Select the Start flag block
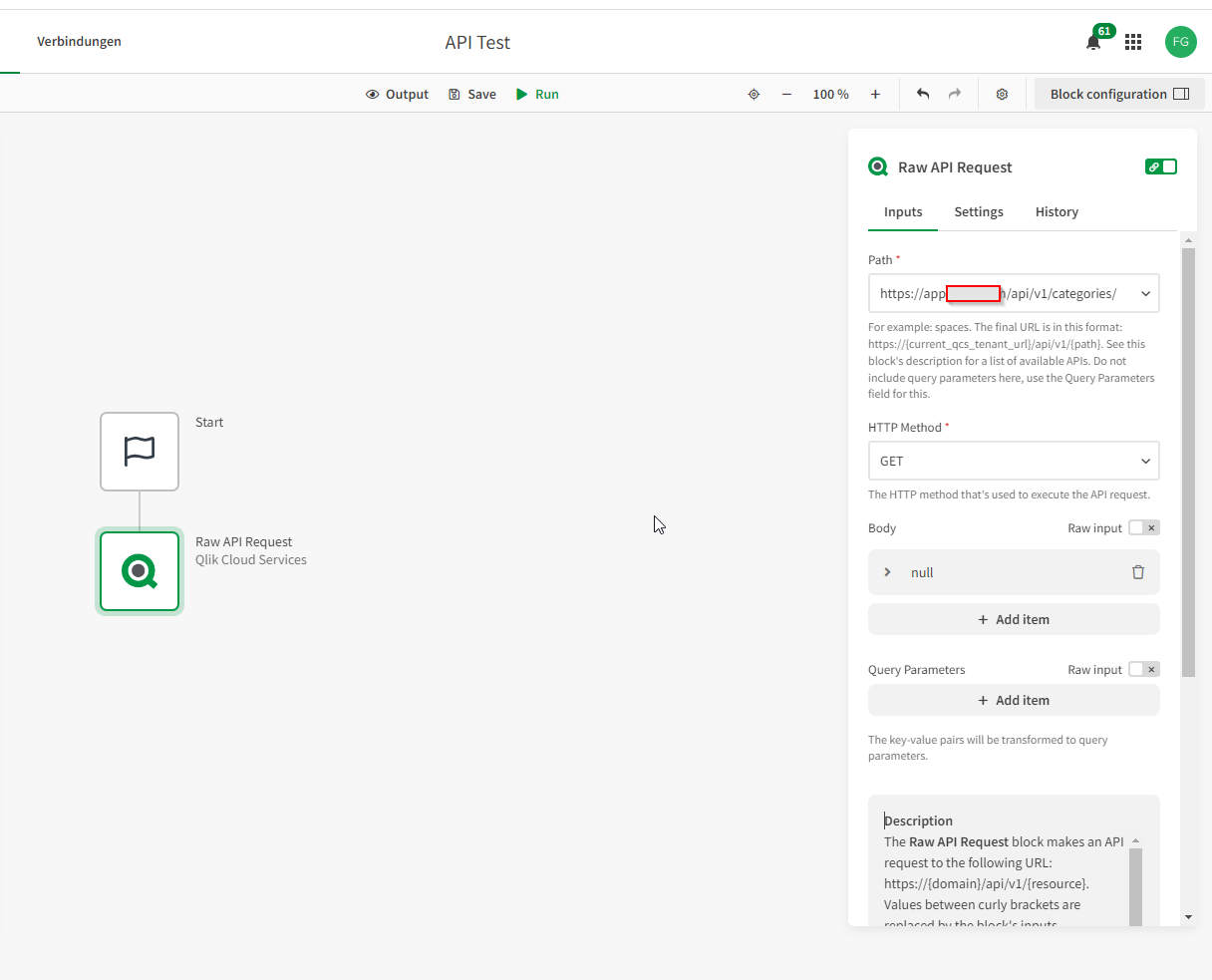Screen dimensions: 1212x980 140,452
